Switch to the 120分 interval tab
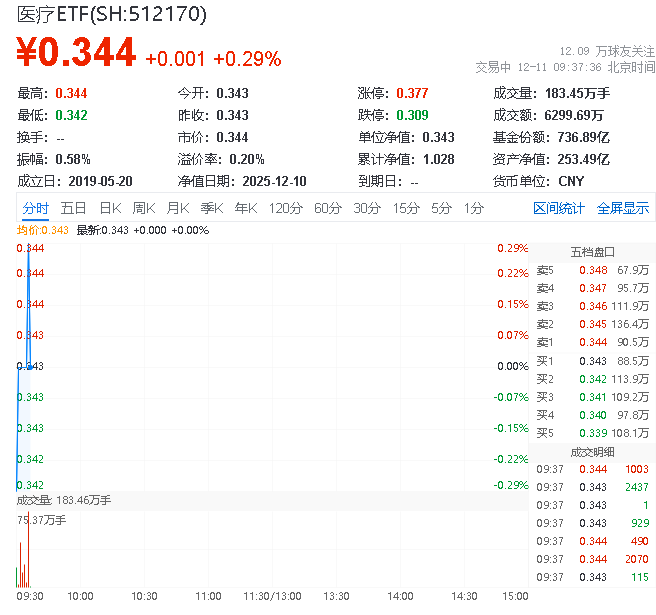 tap(285, 208)
